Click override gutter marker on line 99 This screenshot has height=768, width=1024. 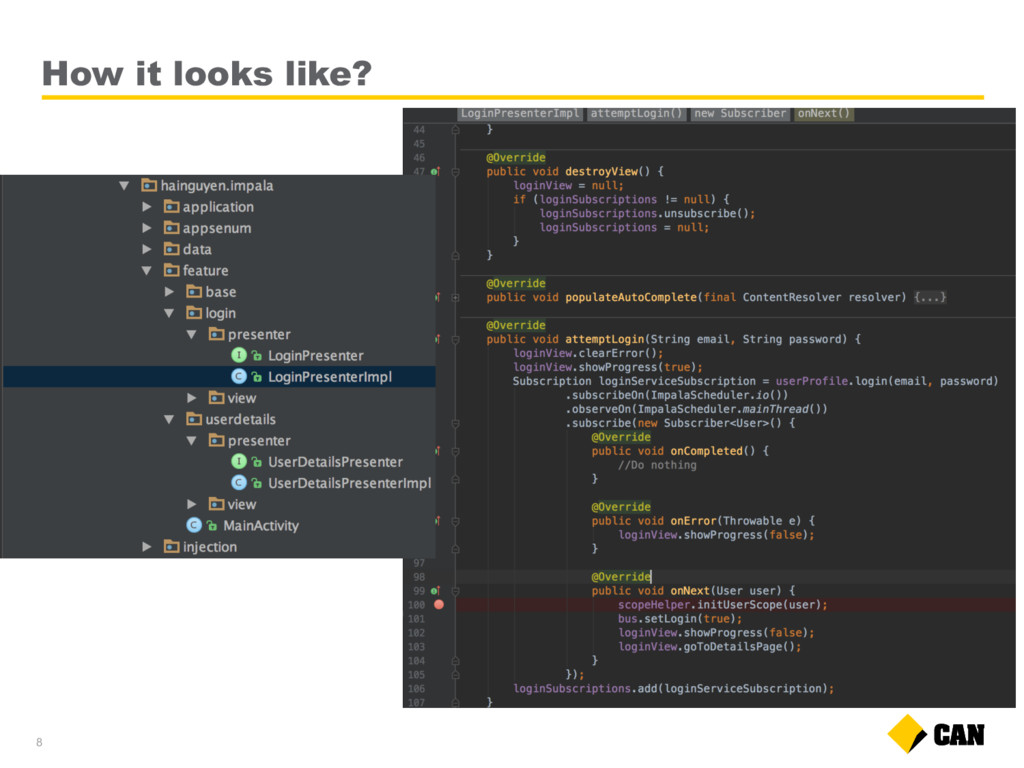coord(436,591)
